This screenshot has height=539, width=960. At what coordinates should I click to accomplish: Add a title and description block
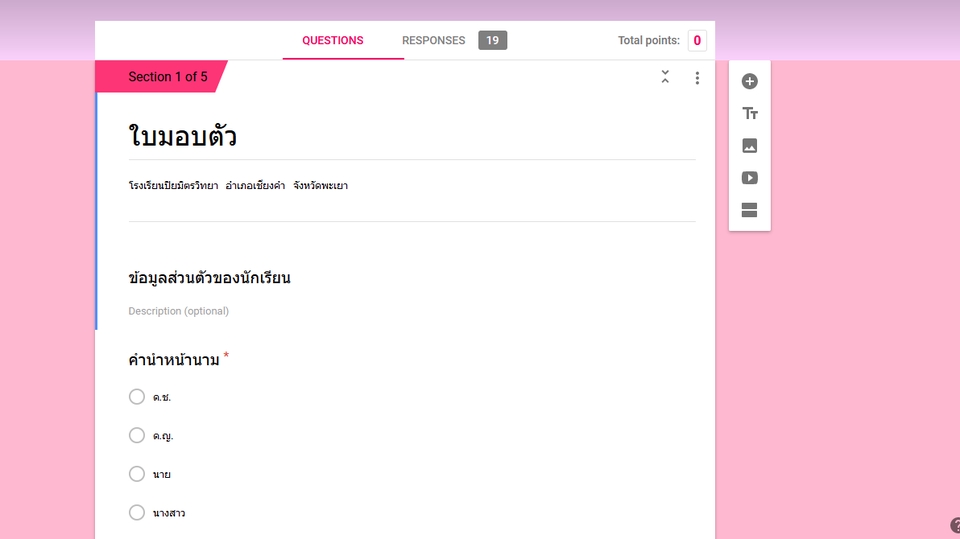tap(749, 114)
